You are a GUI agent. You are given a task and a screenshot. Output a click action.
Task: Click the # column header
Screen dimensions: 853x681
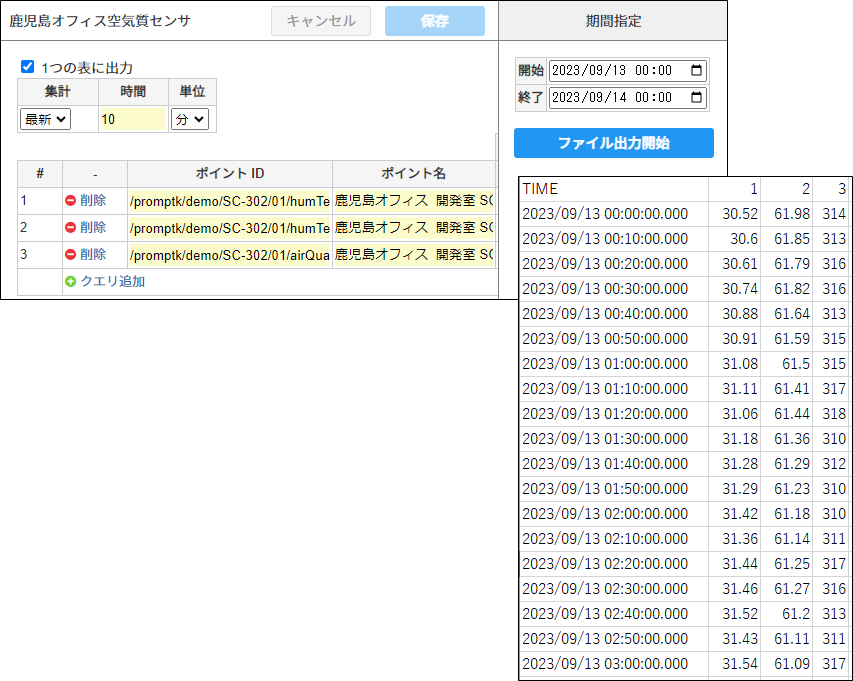(40, 174)
